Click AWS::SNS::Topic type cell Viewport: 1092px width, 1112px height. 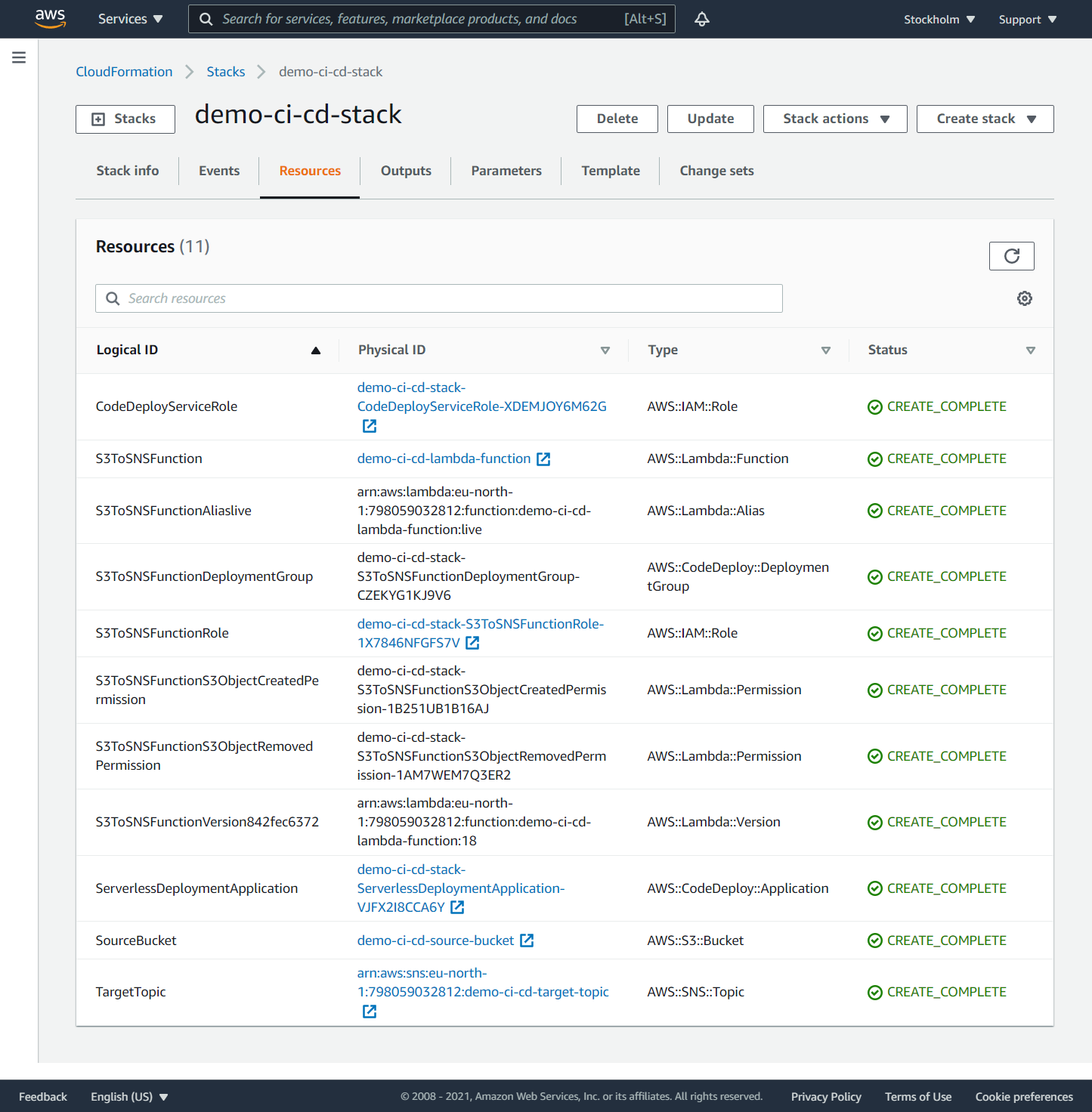[695, 992]
